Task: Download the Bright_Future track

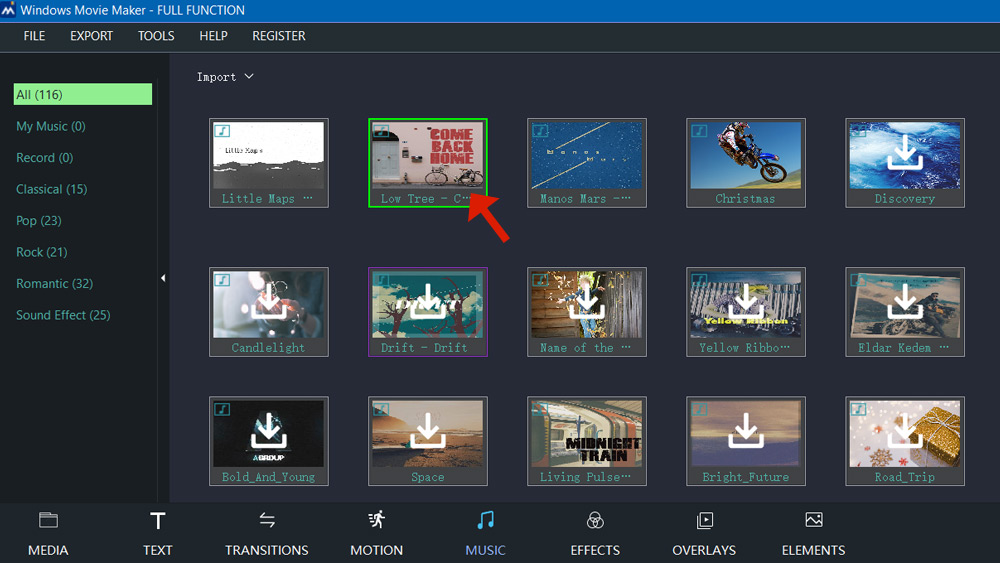Action: pos(746,432)
